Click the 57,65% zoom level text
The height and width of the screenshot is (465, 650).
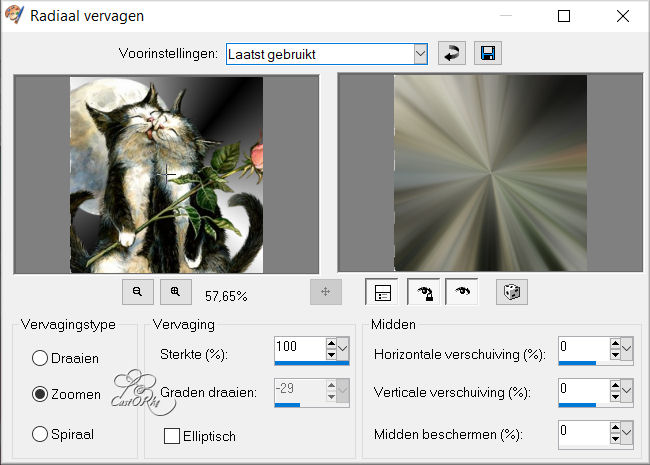pos(226,296)
